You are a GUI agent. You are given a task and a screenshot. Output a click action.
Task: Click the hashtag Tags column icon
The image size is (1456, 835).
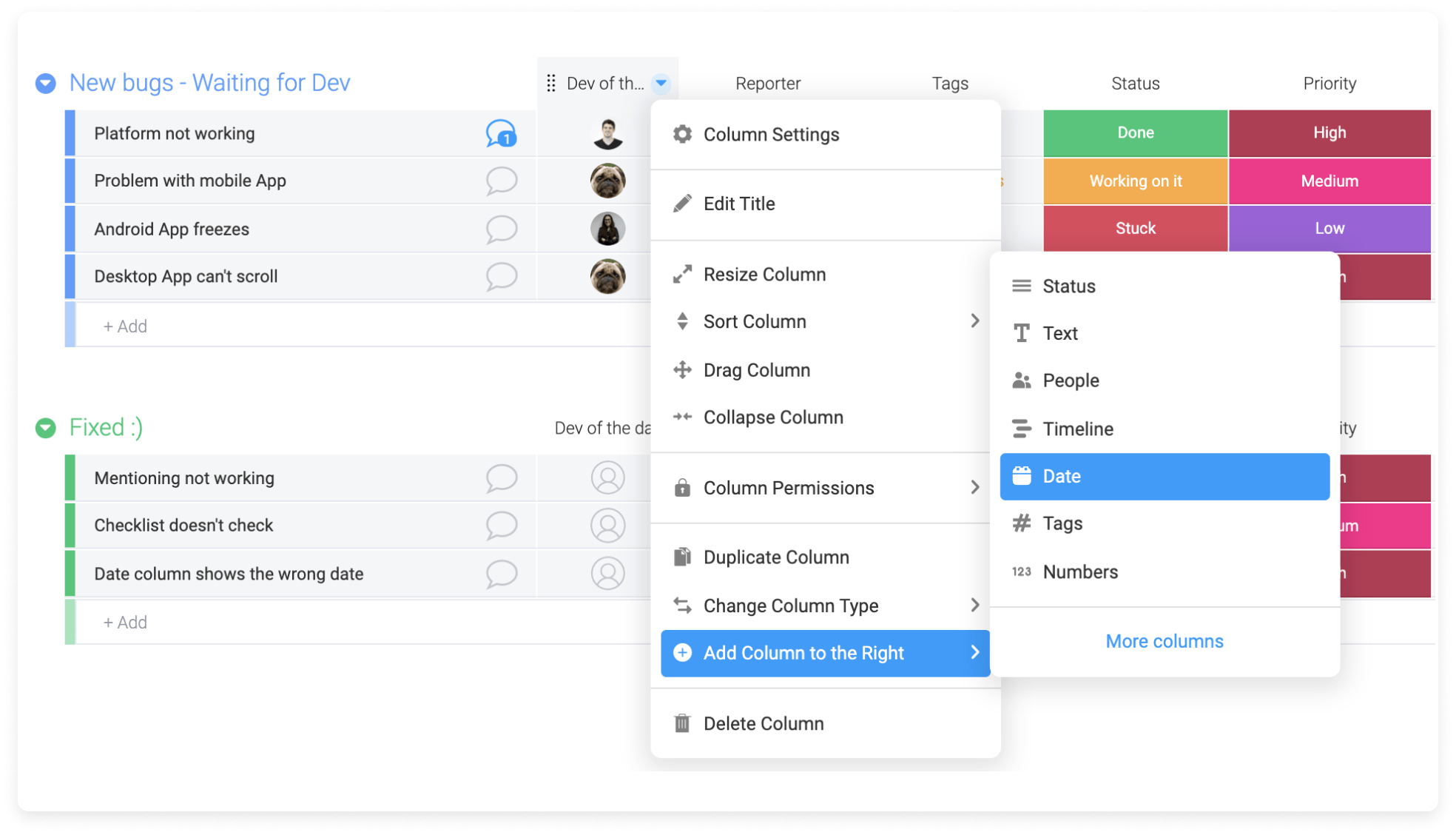pos(1022,523)
